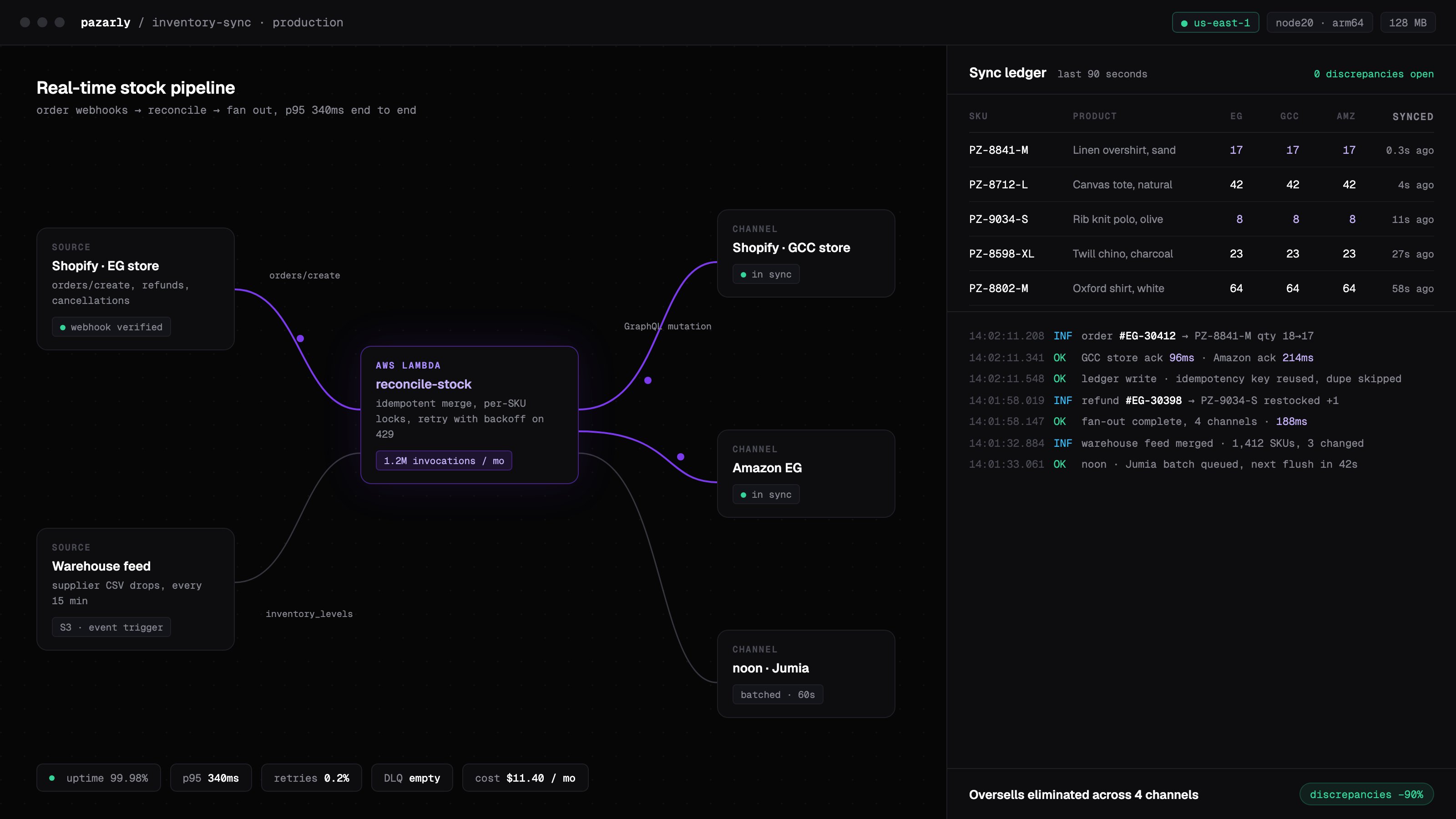The image size is (1456, 819).
Task: Click product Twill chino, charcoal
Action: (1122, 253)
